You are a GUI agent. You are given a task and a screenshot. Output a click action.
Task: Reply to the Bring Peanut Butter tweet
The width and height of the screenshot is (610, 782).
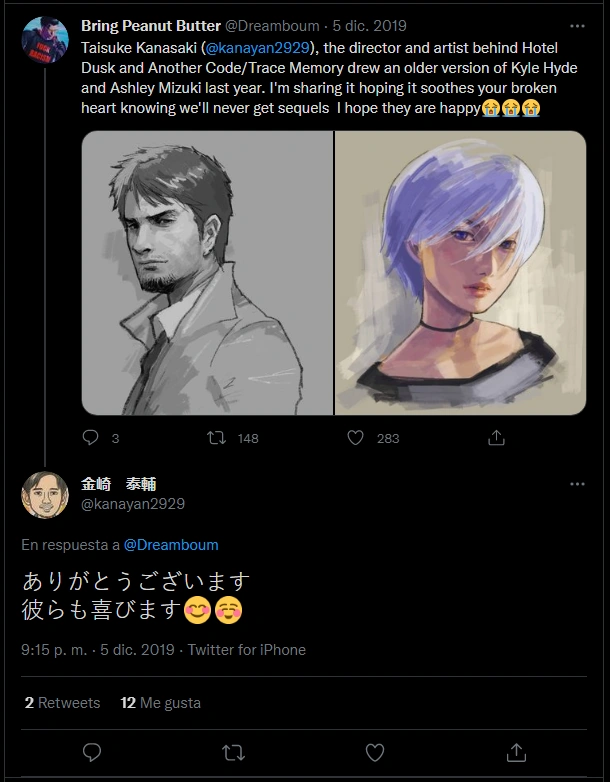point(91,438)
